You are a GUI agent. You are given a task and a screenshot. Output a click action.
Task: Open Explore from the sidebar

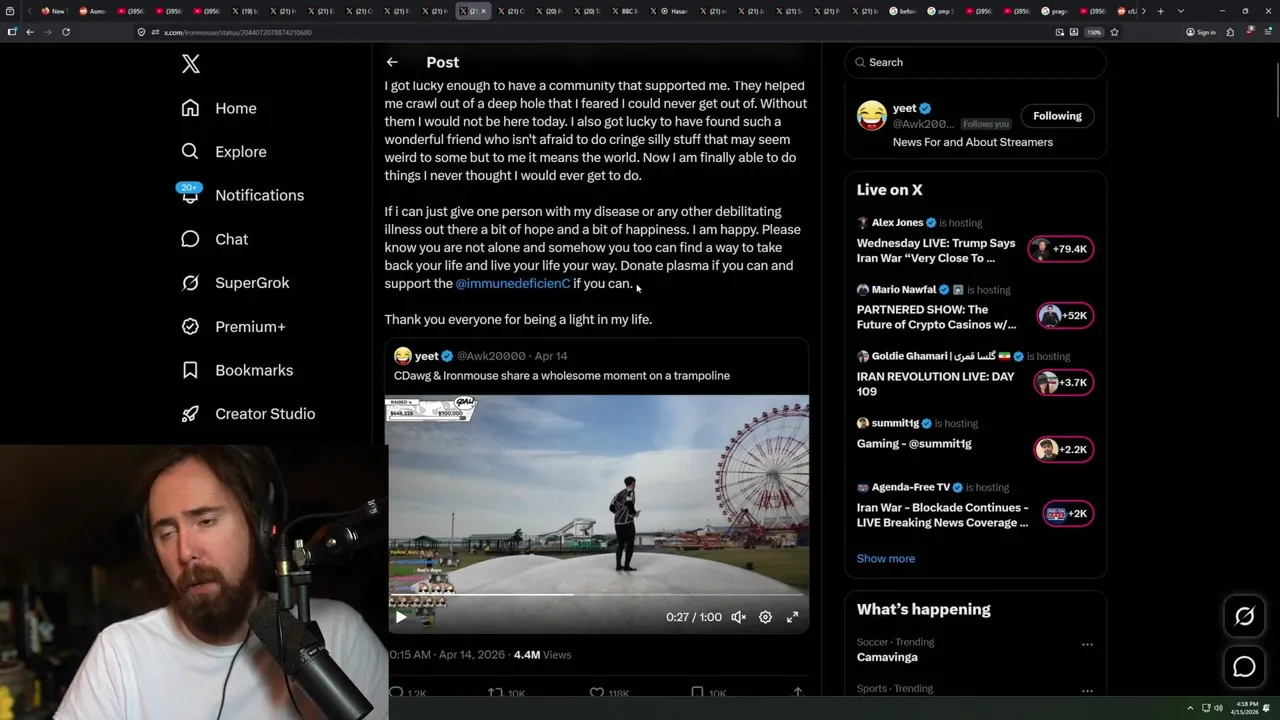224,152
